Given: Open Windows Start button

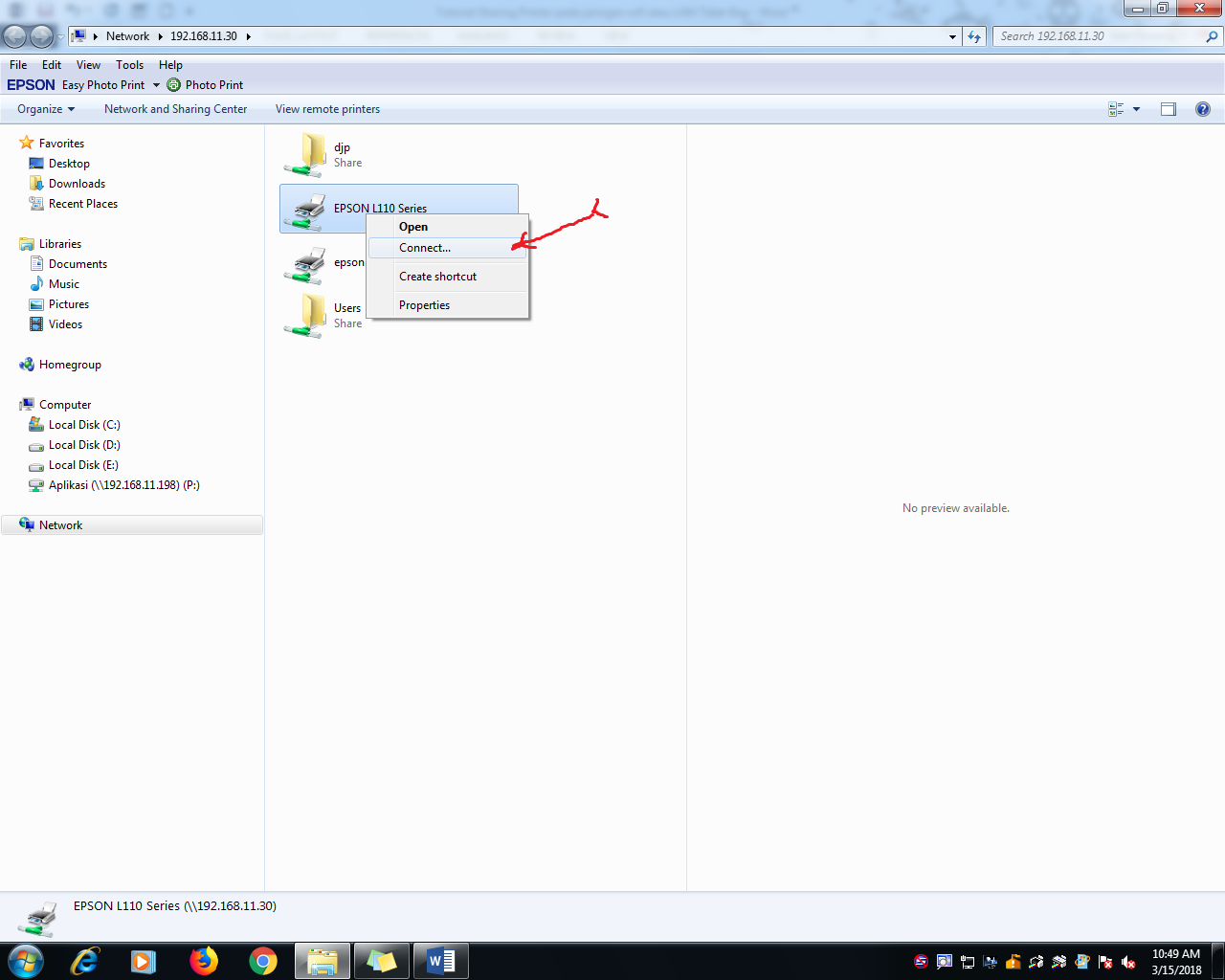Looking at the screenshot, I should click(x=25, y=961).
